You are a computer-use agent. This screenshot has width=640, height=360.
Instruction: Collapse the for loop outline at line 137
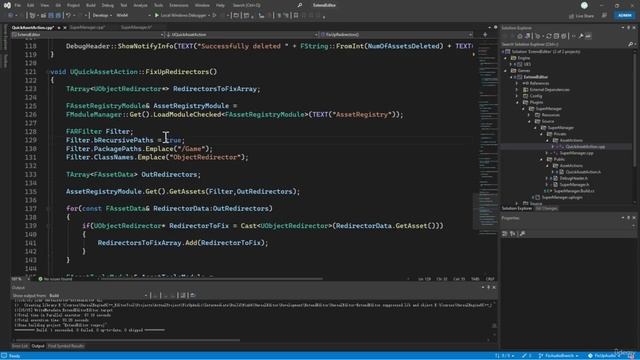click(48, 209)
